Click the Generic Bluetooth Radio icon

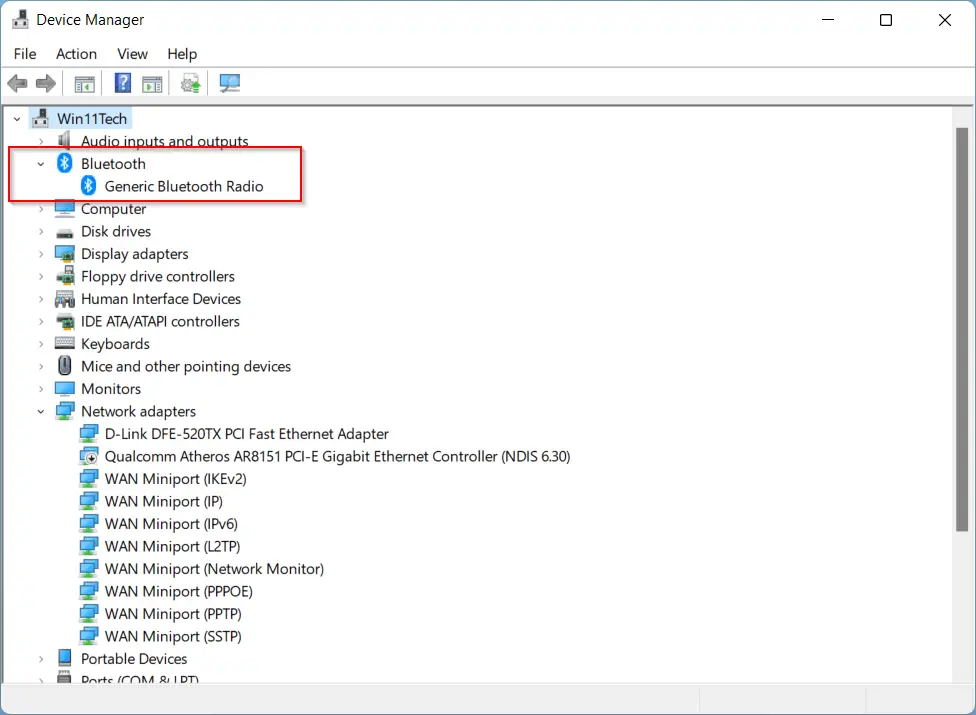[x=88, y=185]
